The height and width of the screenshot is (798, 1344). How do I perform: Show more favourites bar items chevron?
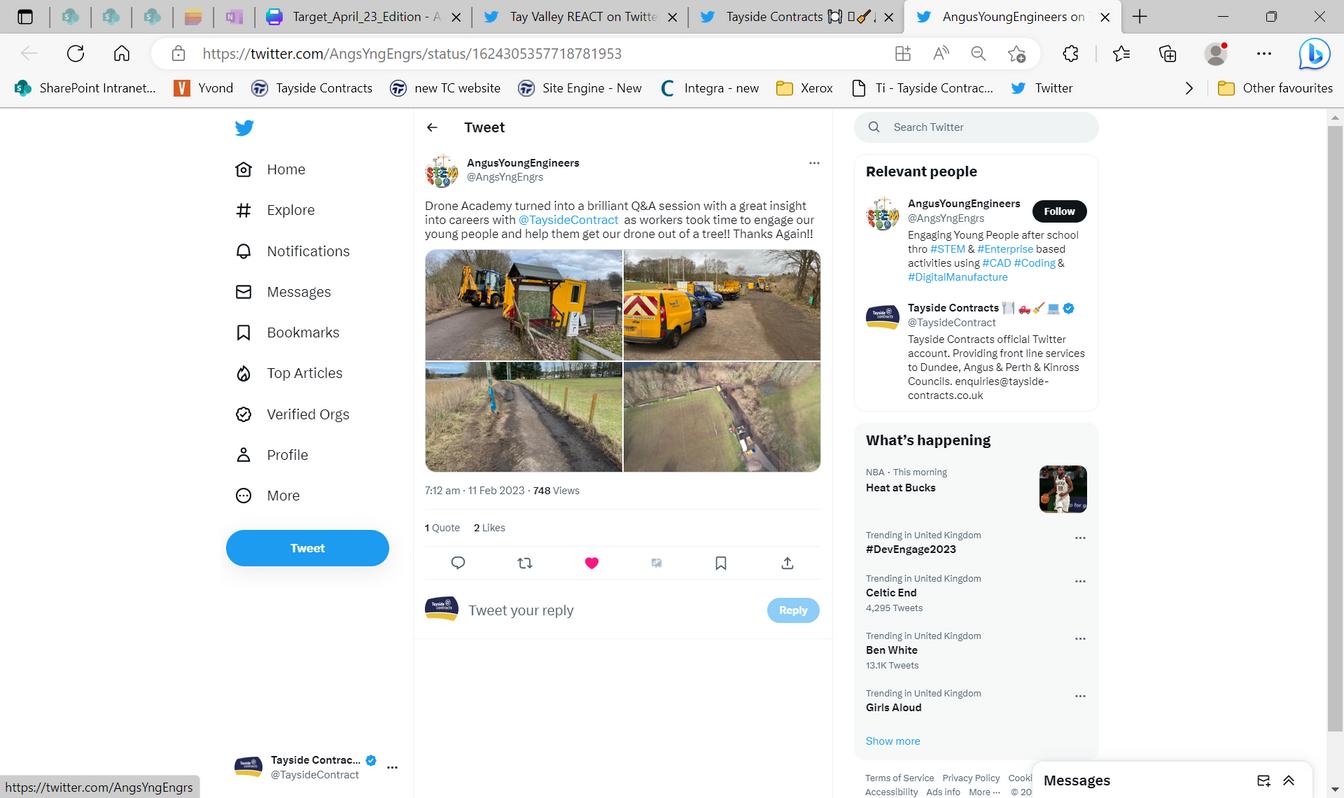(1189, 88)
